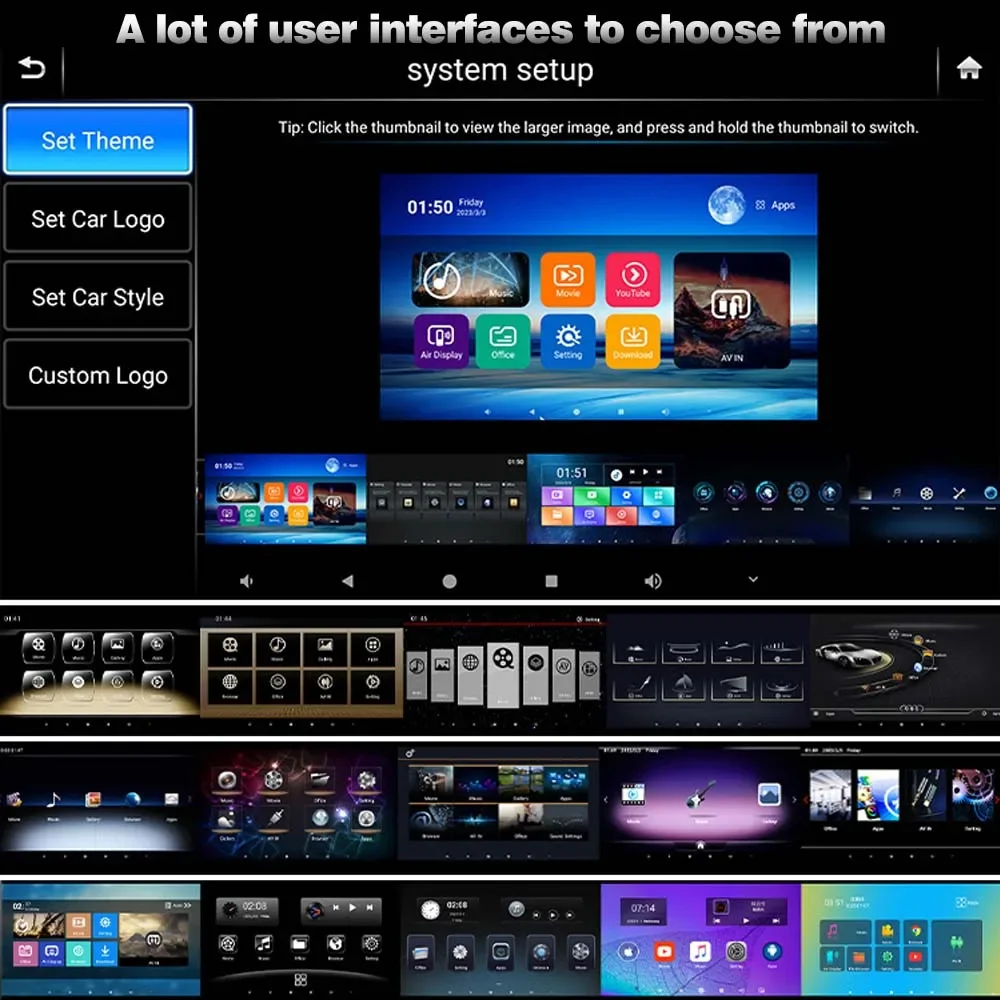Open Apps link in the theme preview
Screen dimensions: 1000x1000
(776, 205)
